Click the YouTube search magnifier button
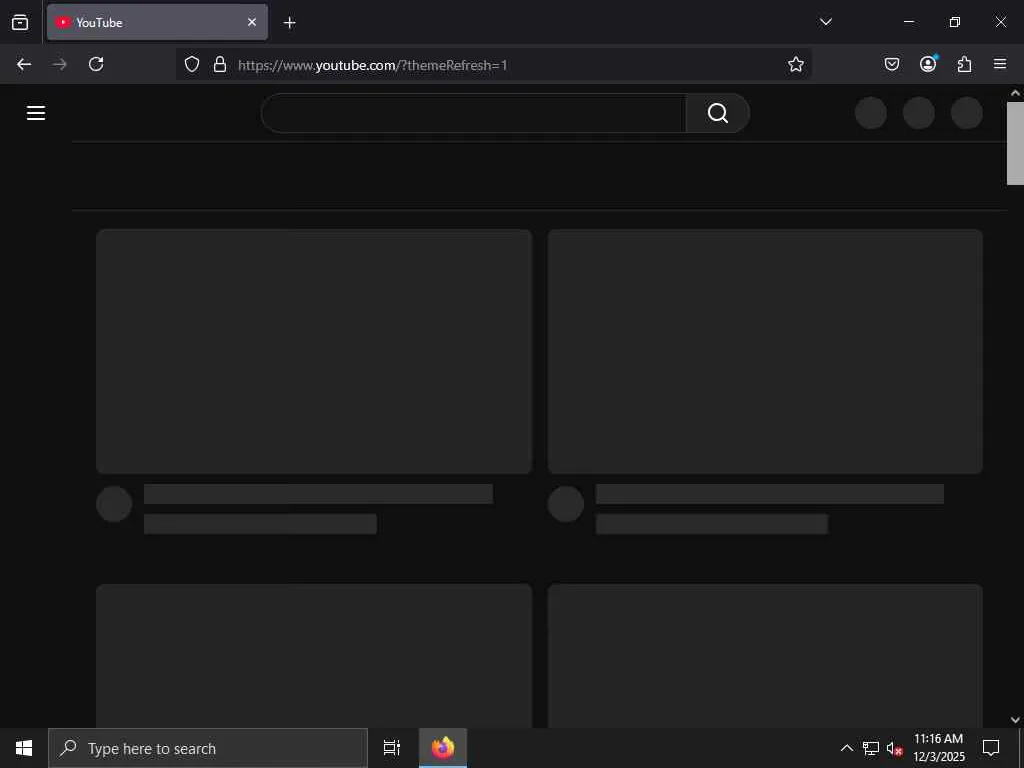This screenshot has width=1024, height=768. pos(718,113)
